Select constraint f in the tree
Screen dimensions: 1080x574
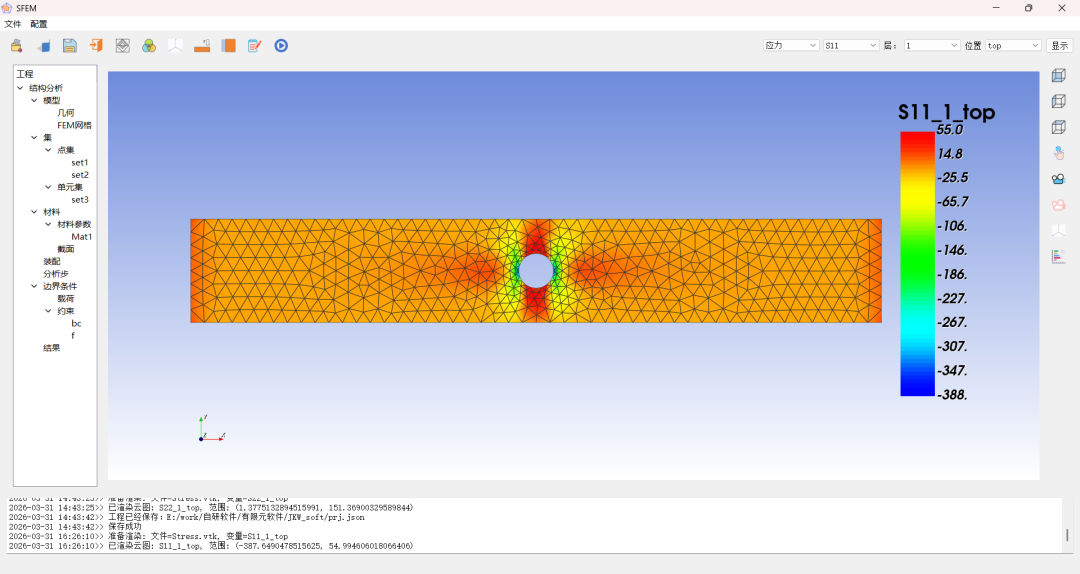[73, 336]
